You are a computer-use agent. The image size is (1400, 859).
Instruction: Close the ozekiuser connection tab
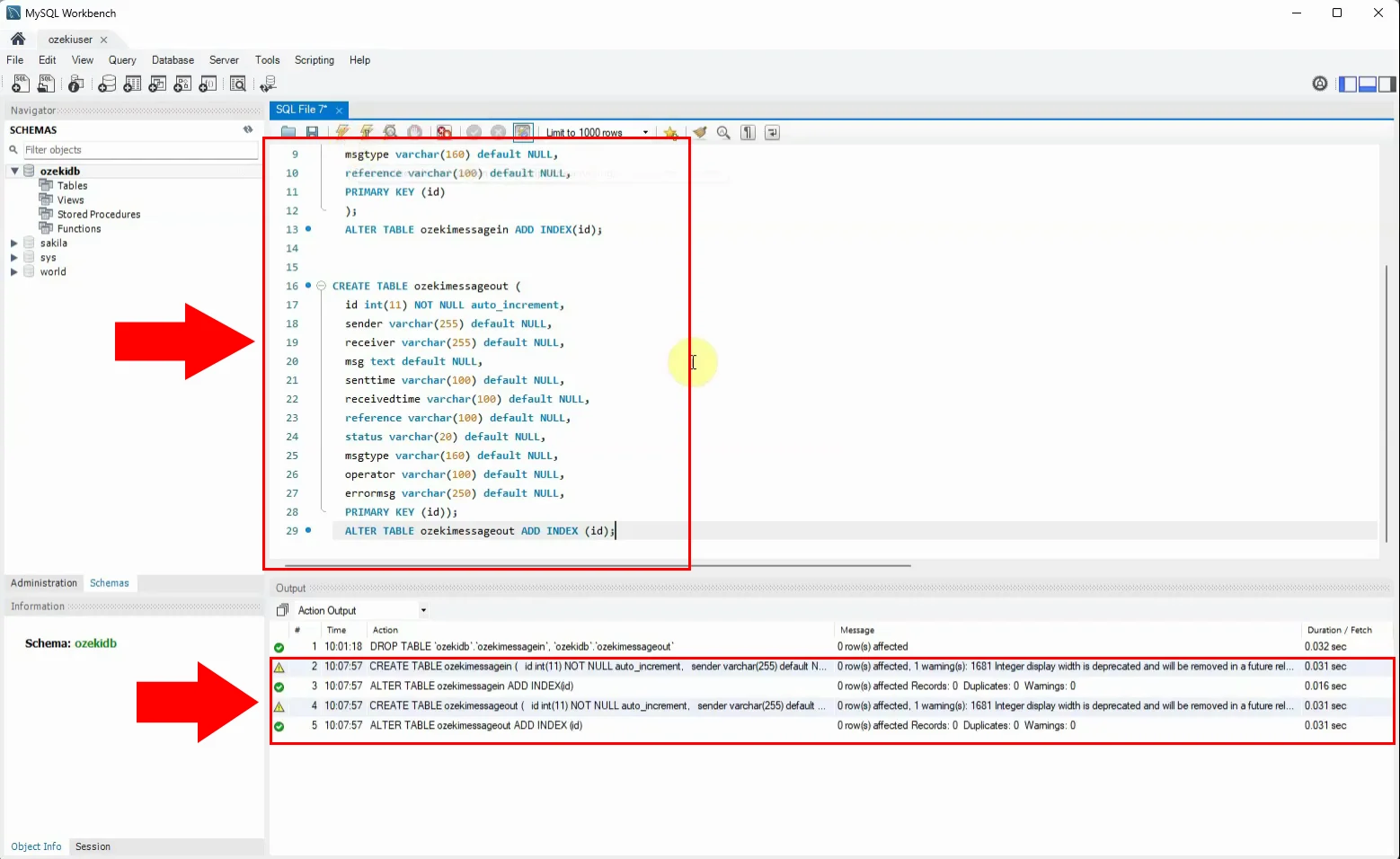(104, 40)
